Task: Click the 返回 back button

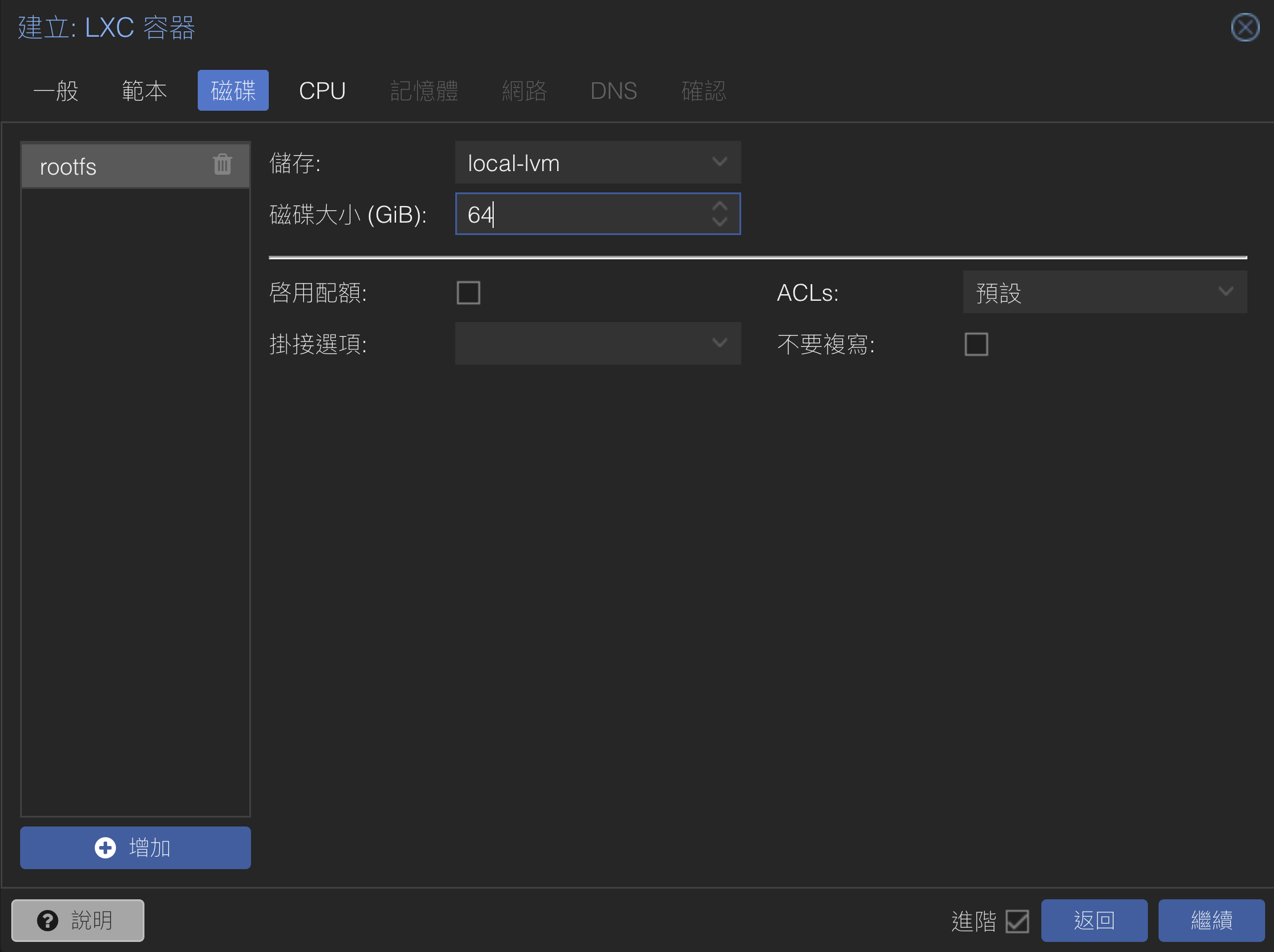Action: (x=1093, y=921)
